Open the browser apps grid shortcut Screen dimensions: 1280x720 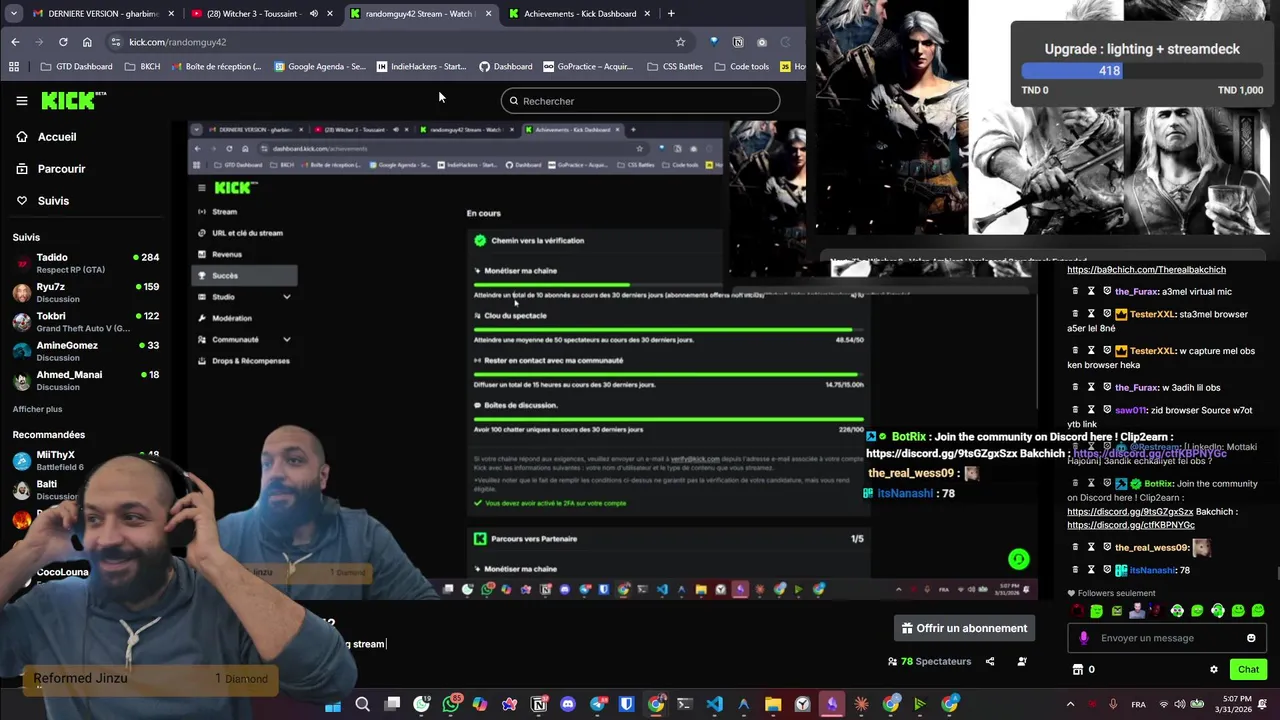tap(14, 67)
